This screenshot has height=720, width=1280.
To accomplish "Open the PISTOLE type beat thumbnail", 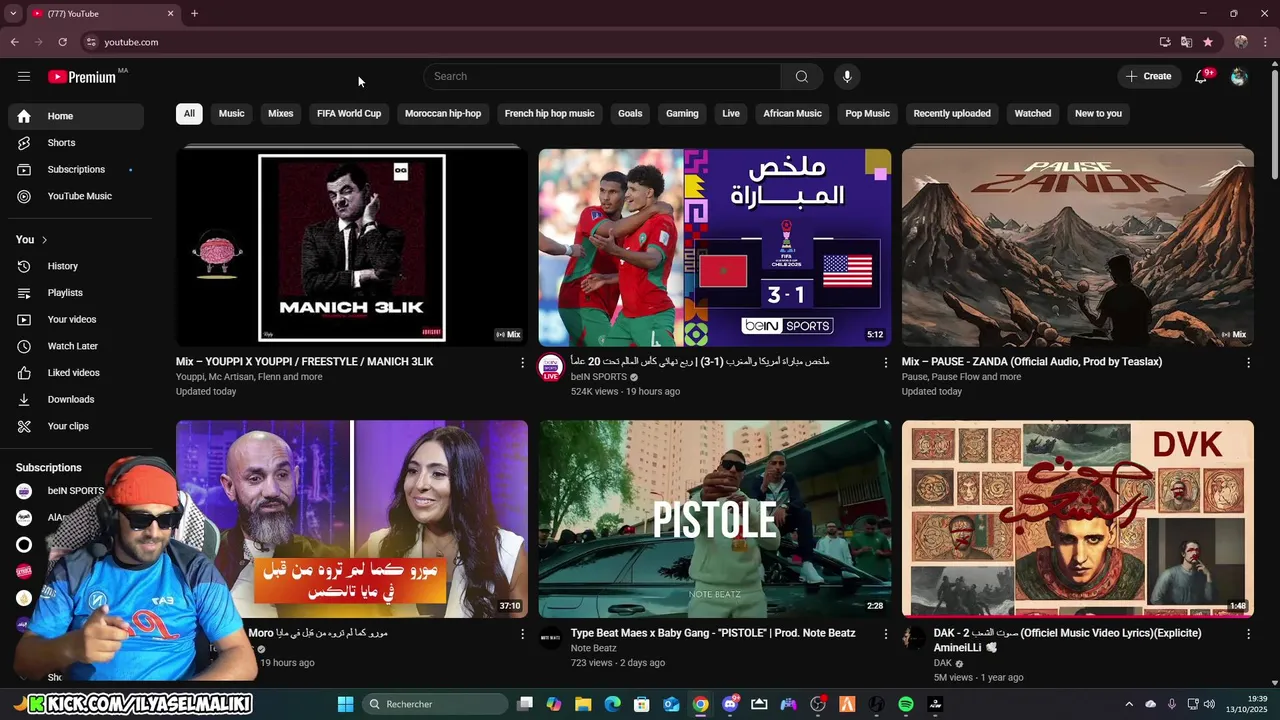I will click(x=715, y=519).
